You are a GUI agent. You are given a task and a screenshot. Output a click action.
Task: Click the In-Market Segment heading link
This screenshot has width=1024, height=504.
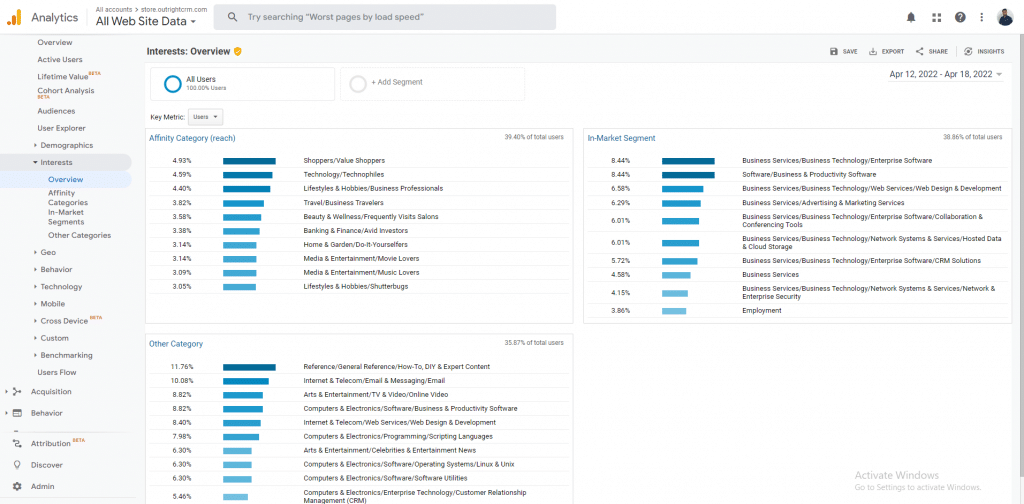(621, 138)
